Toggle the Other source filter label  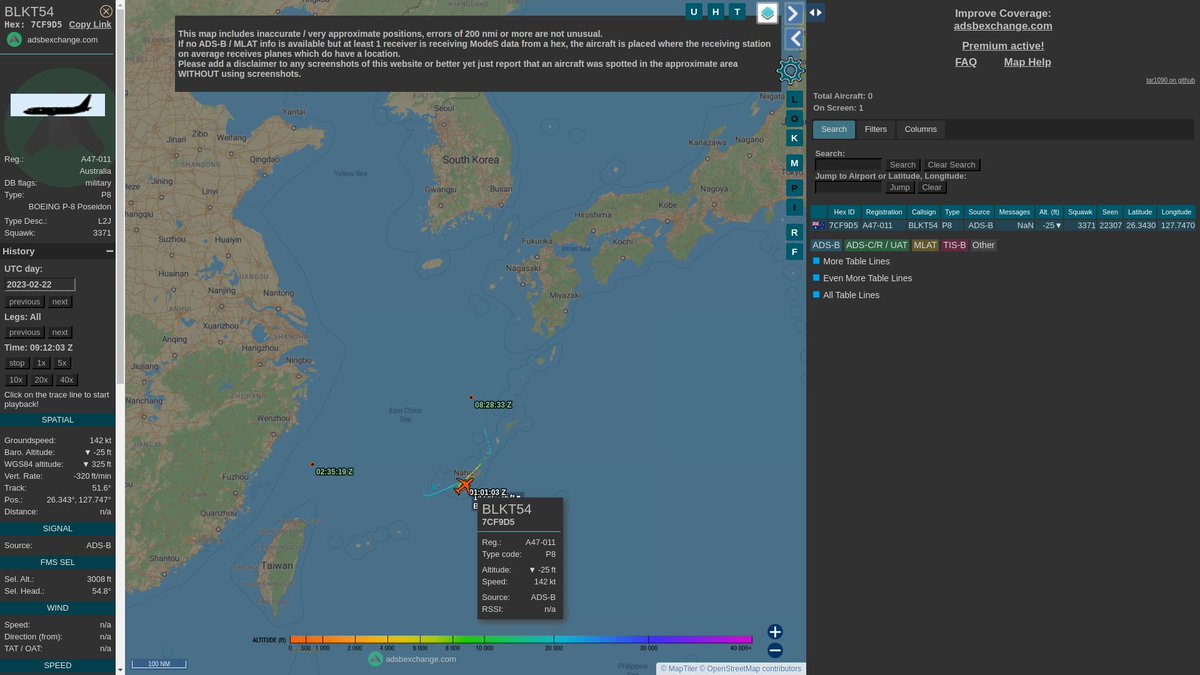pyautogui.click(x=984, y=245)
